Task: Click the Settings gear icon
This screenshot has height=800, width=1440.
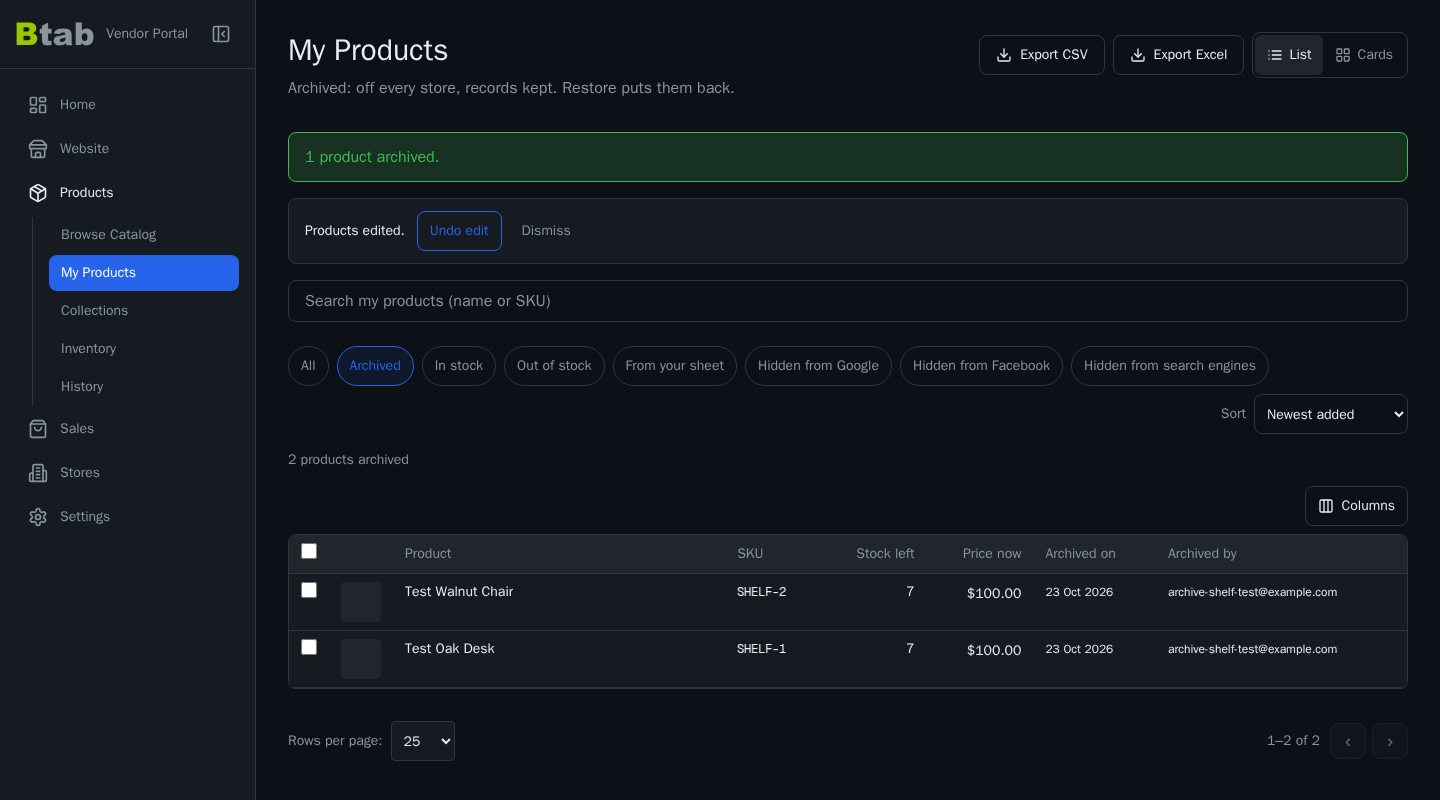Action: pyautogui.click(x=38, y=517)
